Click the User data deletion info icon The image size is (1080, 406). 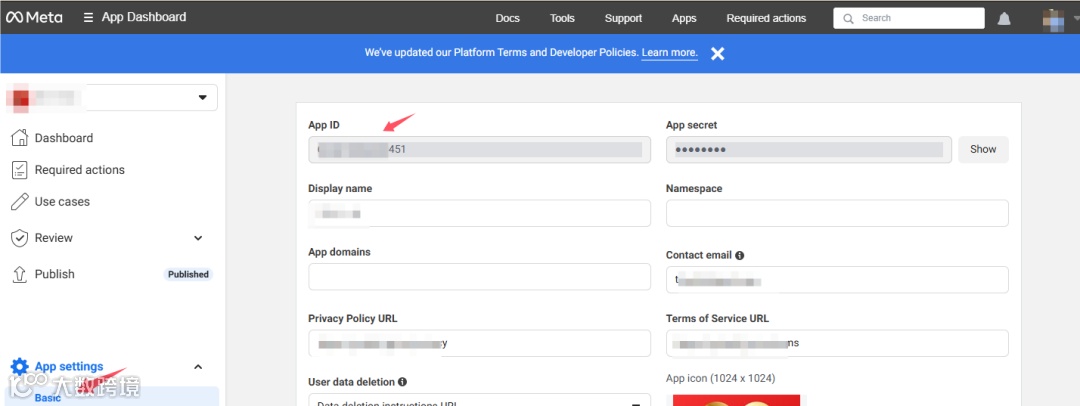[x=402, y=382]
